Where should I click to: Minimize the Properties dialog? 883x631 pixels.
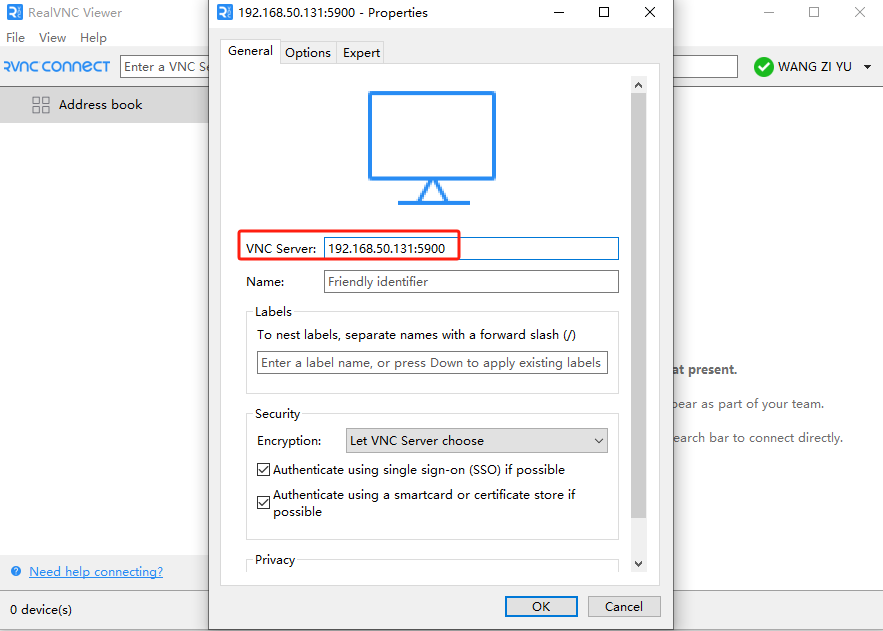pyautogui.click(x=559, y=12)
